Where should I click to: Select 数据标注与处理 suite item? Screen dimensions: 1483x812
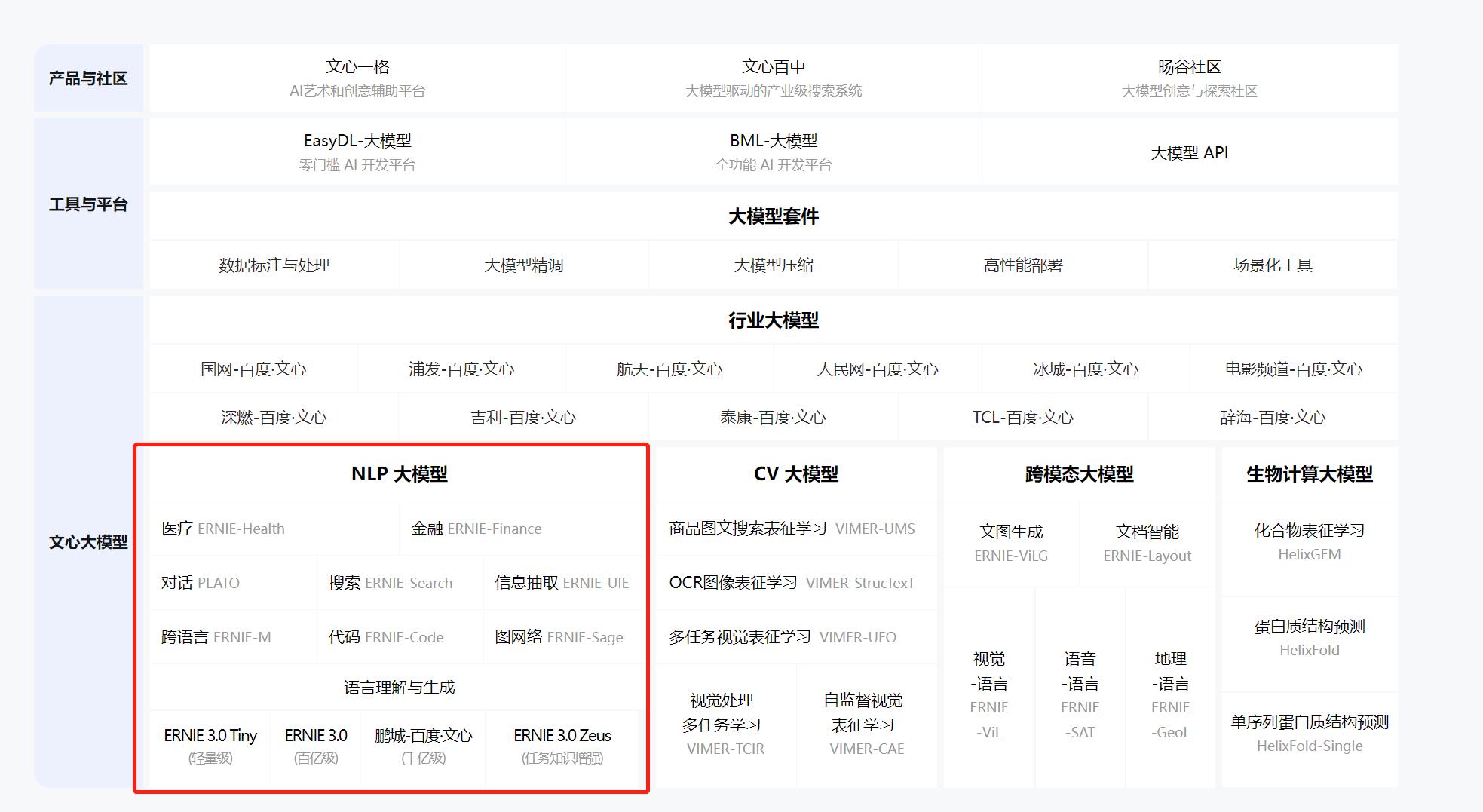pos(273,265)
